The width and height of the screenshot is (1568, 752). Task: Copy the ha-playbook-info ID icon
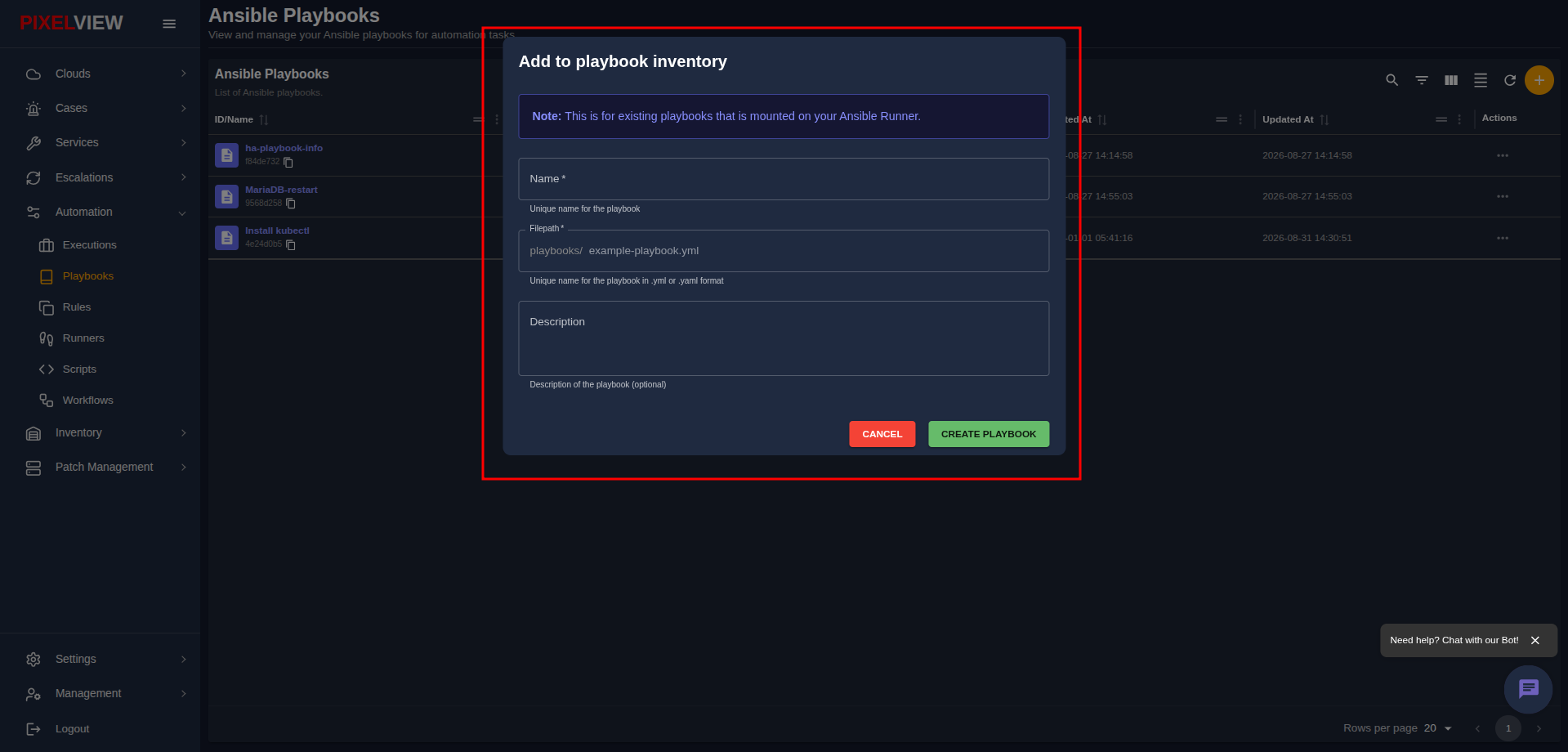coord(288,163)
